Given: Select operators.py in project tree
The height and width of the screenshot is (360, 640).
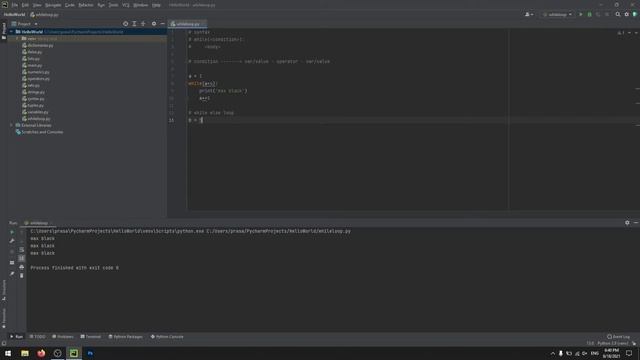Looking at the screenshot, I should [36, 79].
